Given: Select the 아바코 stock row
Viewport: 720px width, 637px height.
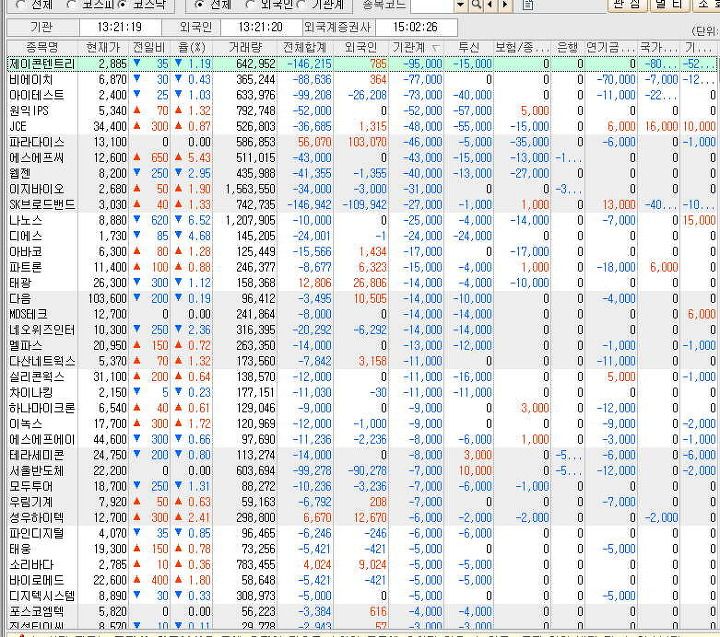Looking at the screenshot, I should point(360,252).
